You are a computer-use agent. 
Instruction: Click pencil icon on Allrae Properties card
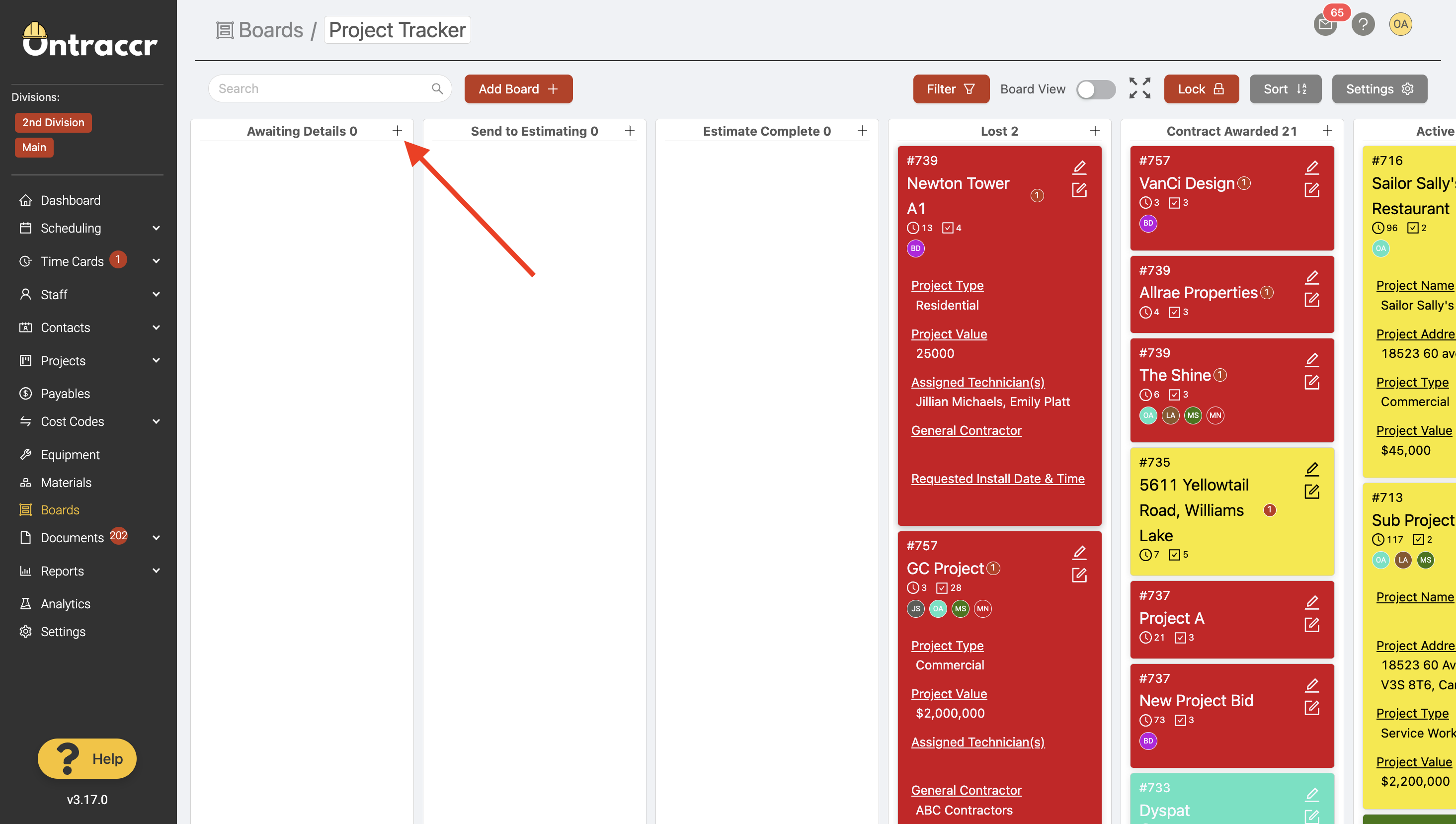tap(1312, 277)
